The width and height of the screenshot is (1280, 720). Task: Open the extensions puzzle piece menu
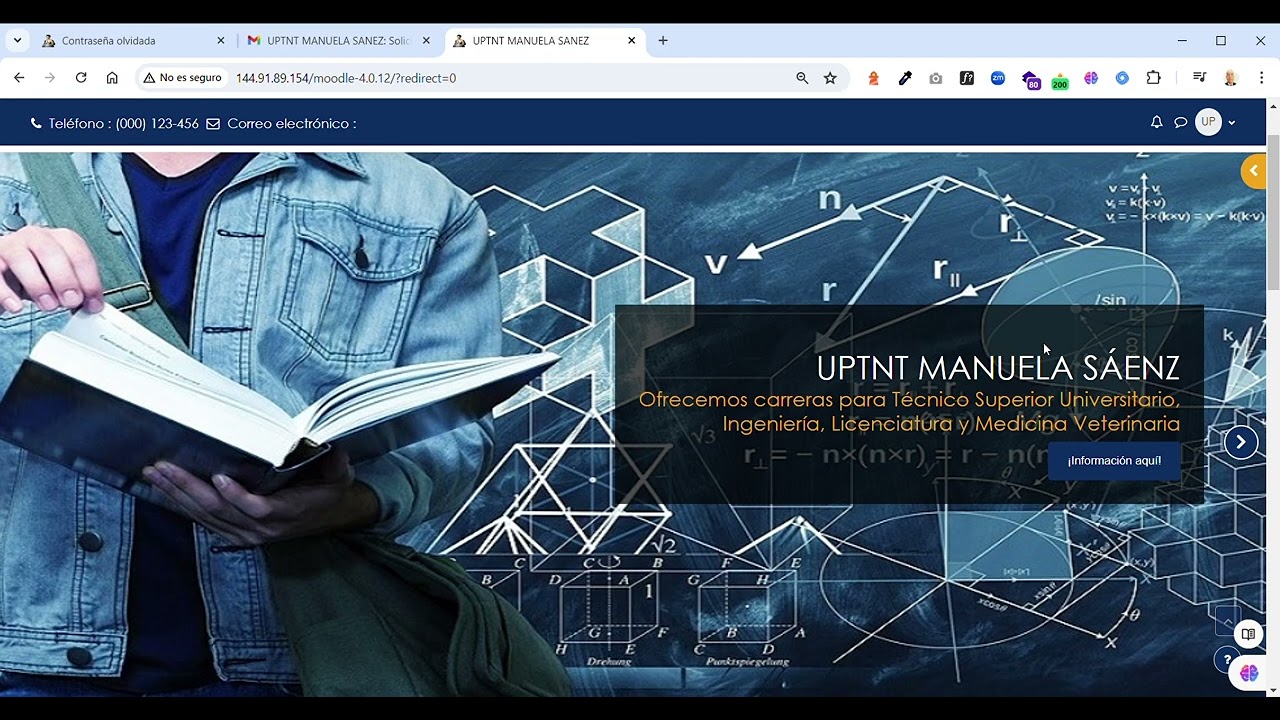1153,78
